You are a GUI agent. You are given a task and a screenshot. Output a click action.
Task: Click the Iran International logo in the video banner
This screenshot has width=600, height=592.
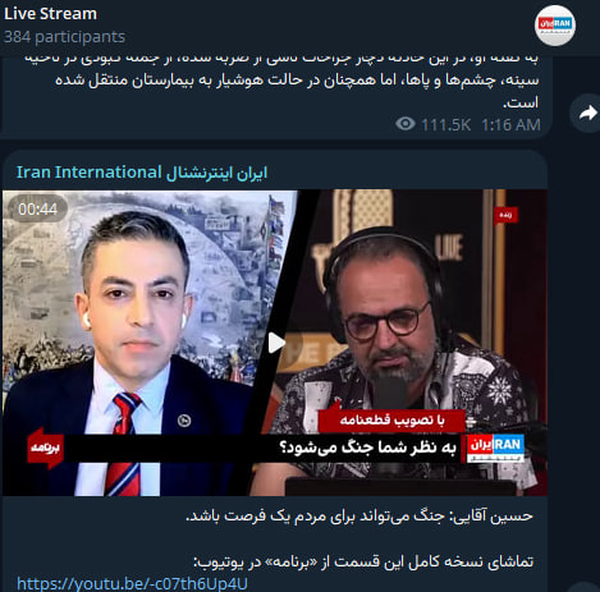click(x=496, y=448)
